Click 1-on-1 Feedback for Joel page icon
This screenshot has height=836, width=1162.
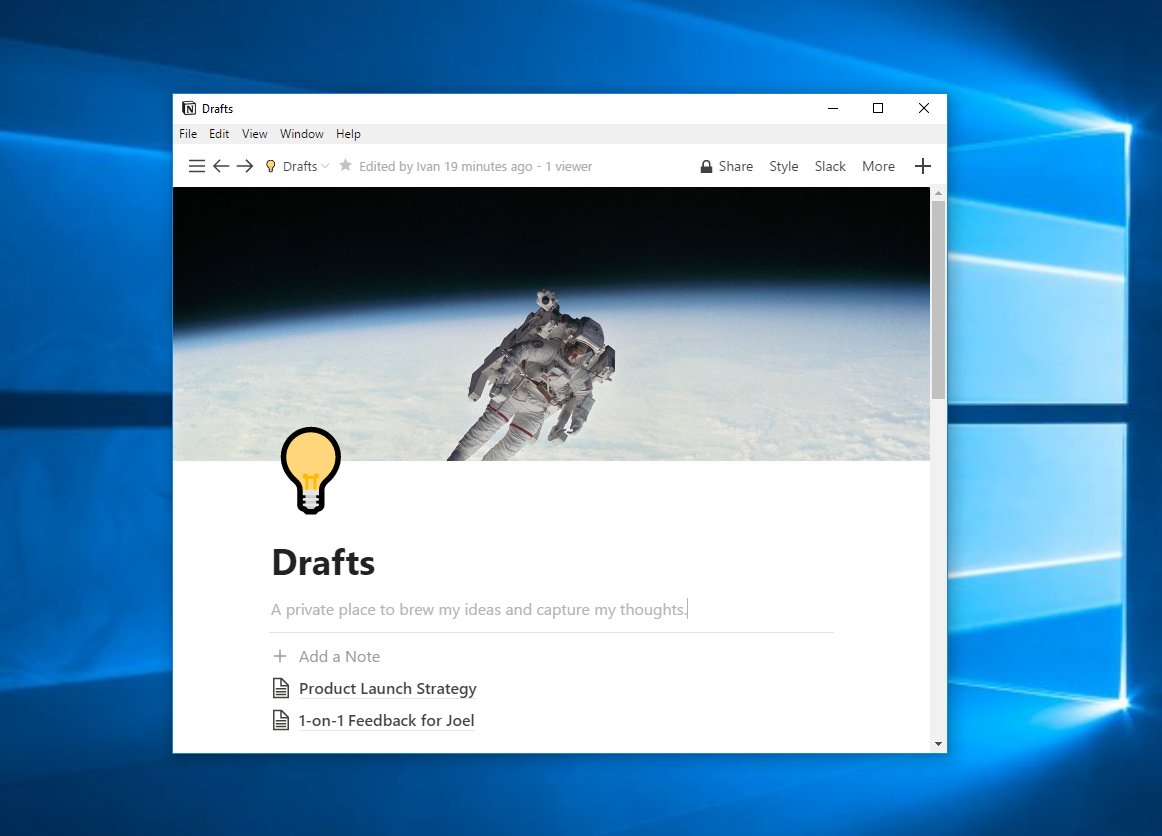click(281, 720)
